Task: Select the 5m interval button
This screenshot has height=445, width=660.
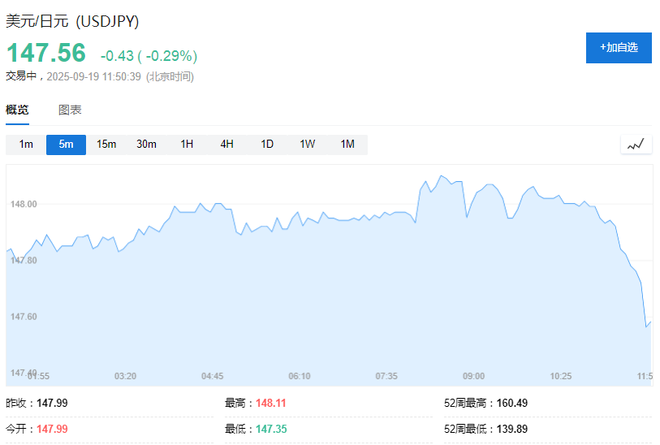Action: (x=66, y=145)
